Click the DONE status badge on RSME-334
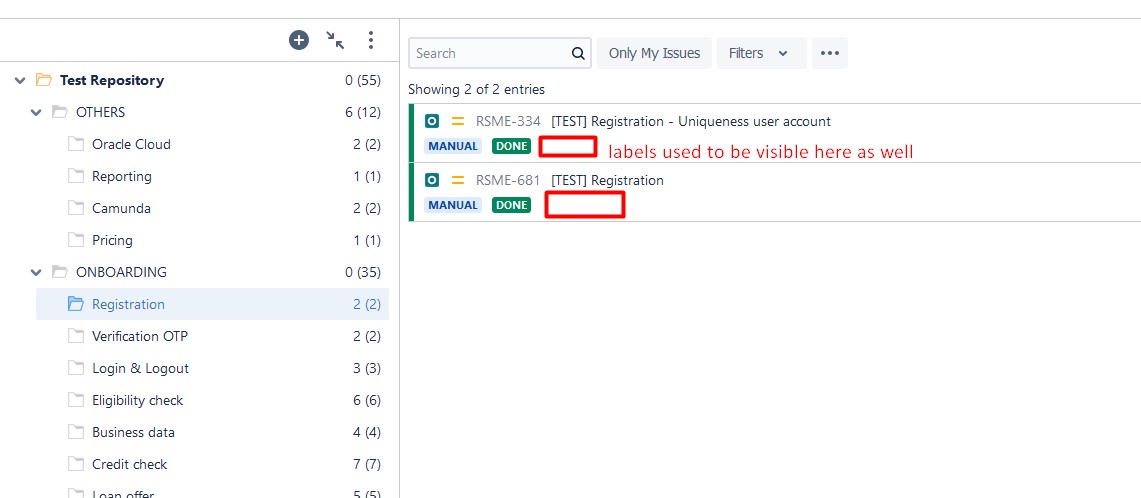Viewport: 1141px width, 498px height. pos(512,146)
